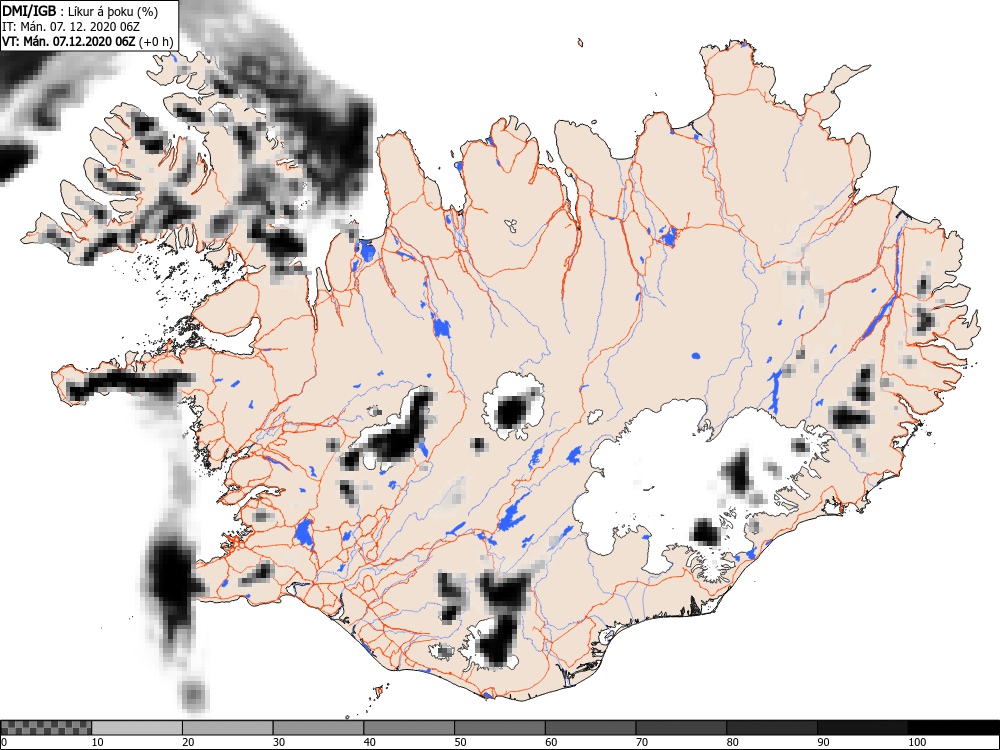
Task: Click the legend label '100'
Action: 916,742
